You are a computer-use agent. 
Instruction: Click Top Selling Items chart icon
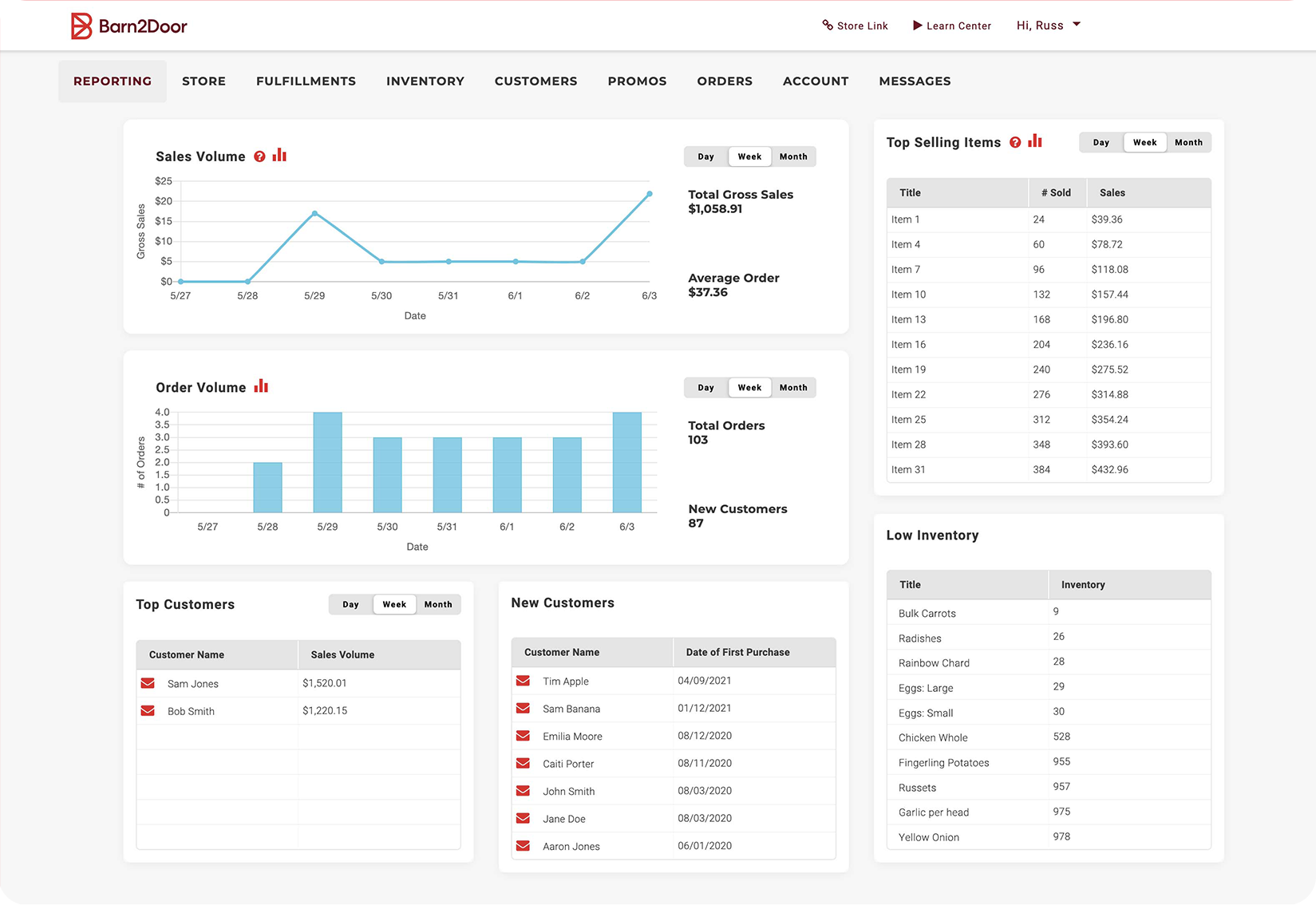pos(1035,140)
